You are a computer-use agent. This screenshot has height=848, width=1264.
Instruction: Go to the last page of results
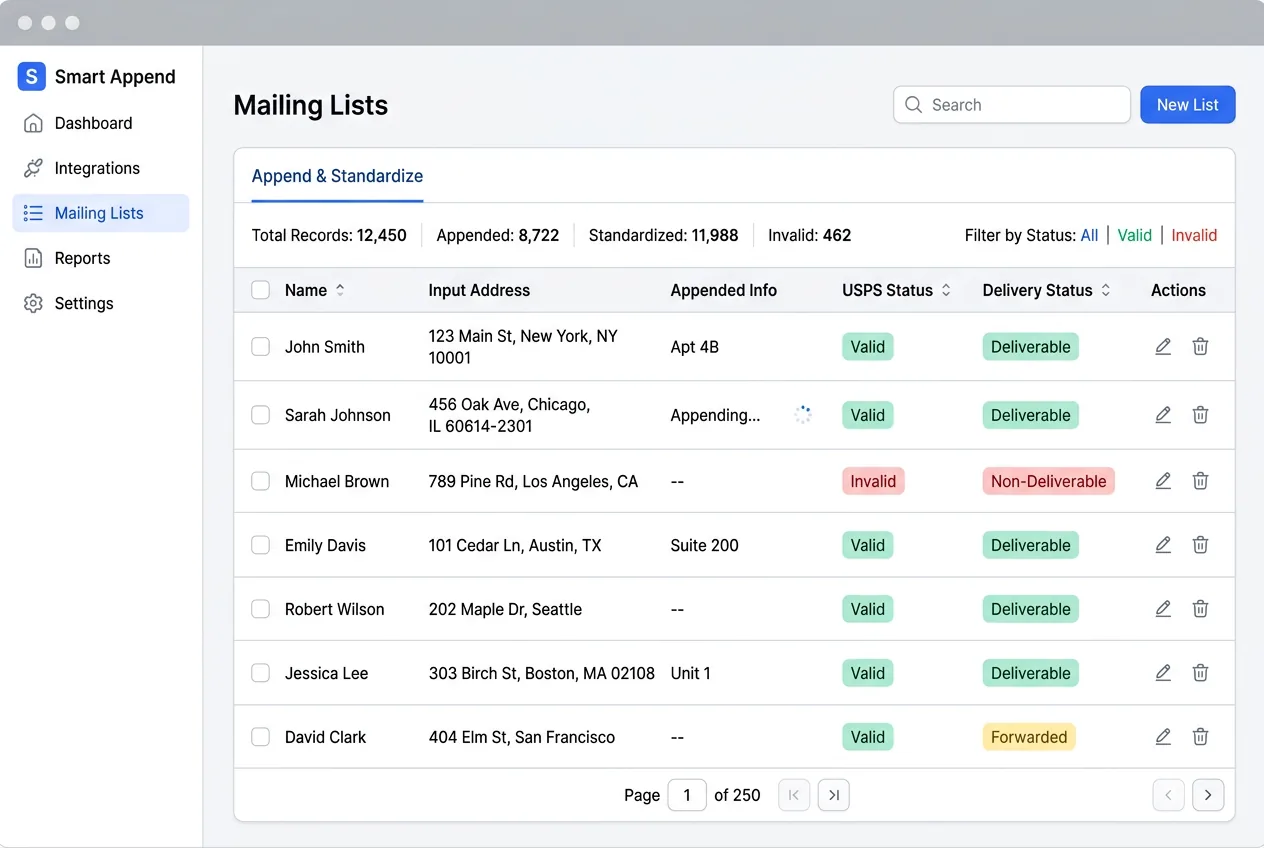pos(833,795)
